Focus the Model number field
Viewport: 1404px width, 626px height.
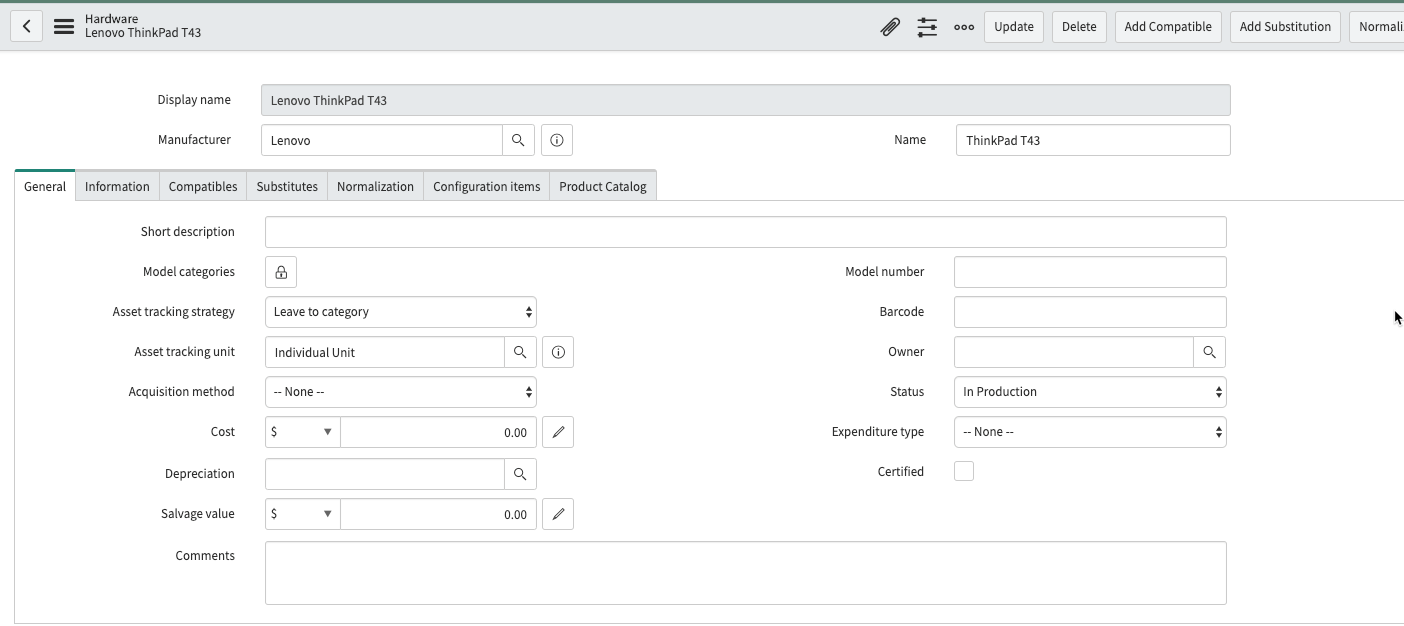(1090, 272)
